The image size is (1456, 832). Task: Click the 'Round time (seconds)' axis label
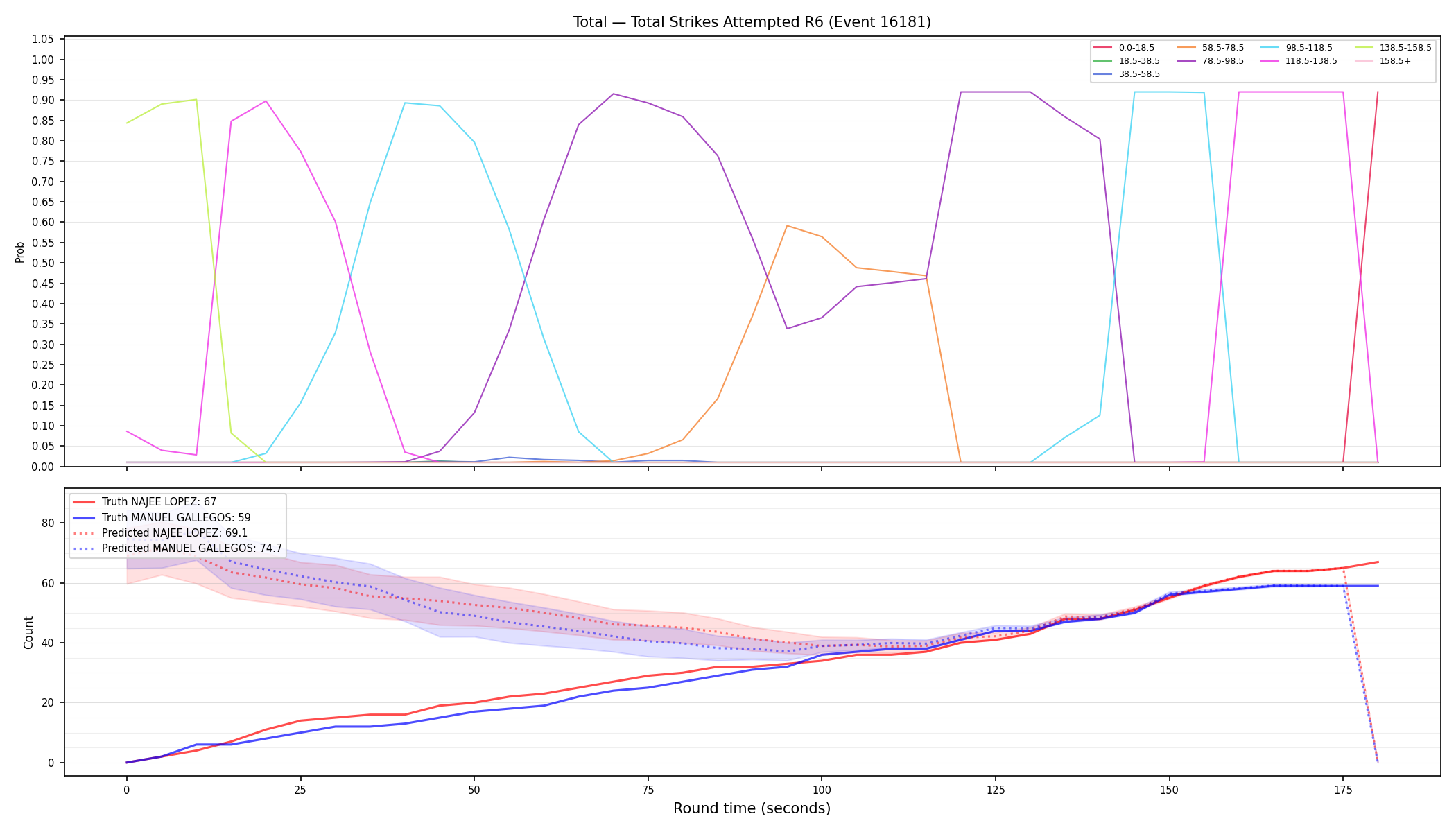click(x=752, y=808)
